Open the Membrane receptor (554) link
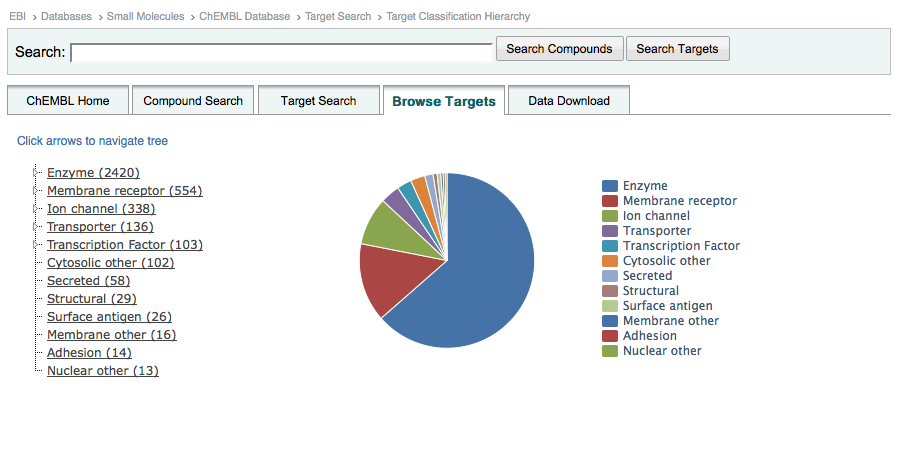The height and width of the screenshot is (476, 897). pyautogui.click(x=125, y=191)
